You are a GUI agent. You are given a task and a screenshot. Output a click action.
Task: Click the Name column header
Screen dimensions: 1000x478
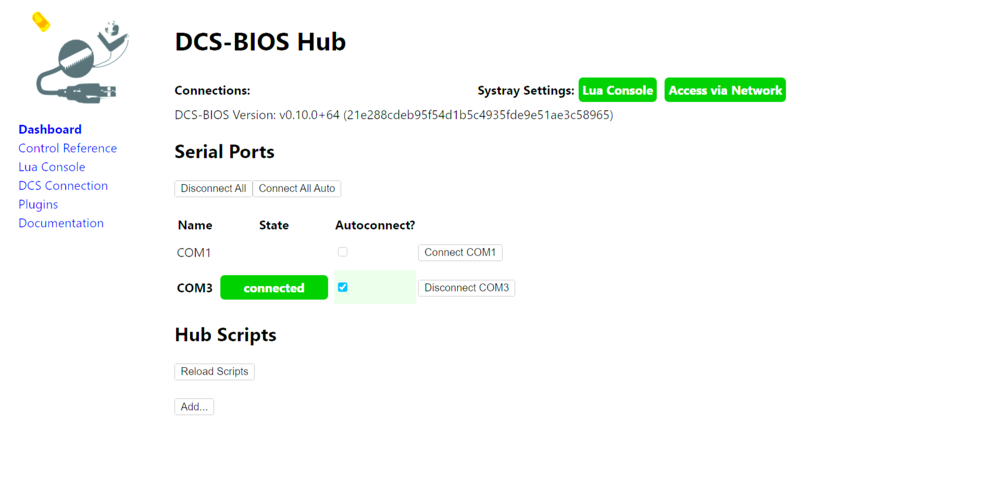coord(195,225)
